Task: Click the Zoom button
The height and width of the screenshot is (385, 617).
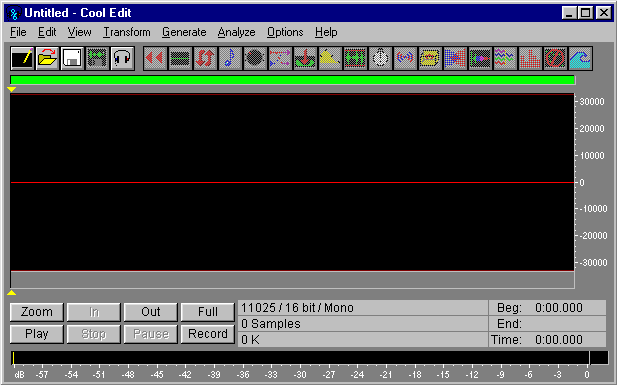Action: pyautogui.click(x=37, y=312)
